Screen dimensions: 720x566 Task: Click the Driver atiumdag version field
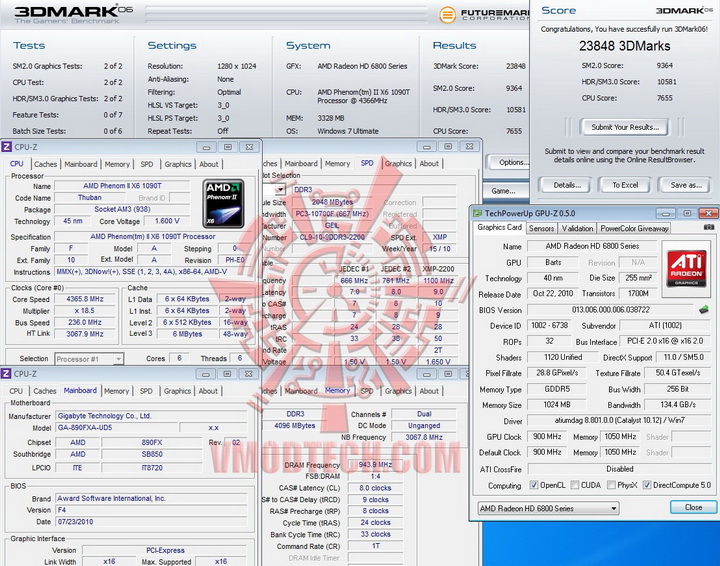pyautogui.click(x=619, y=420)
